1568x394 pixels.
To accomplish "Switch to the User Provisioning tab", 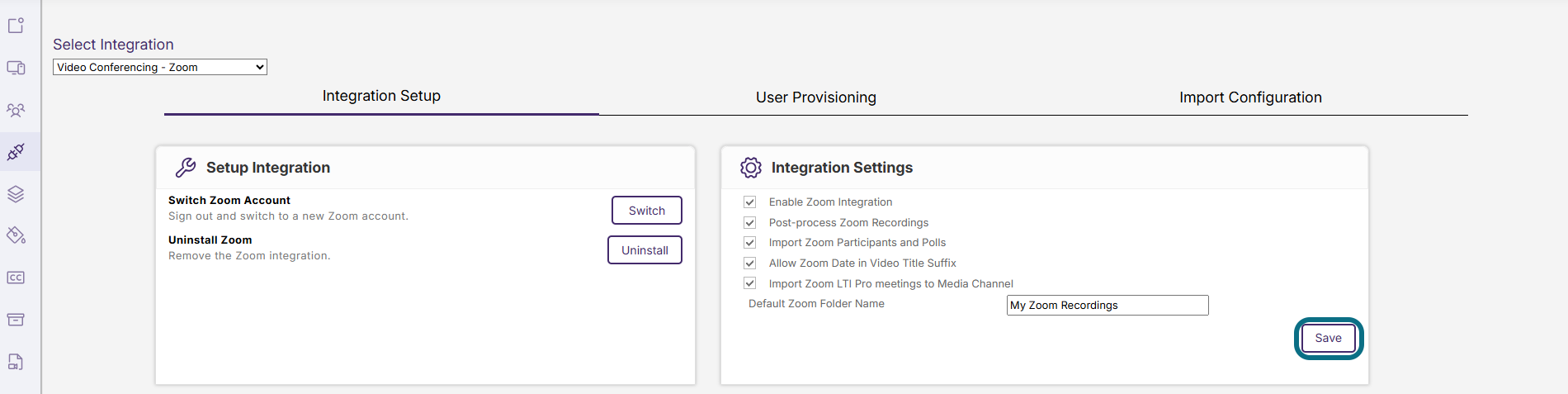I will tap(816, 97).
